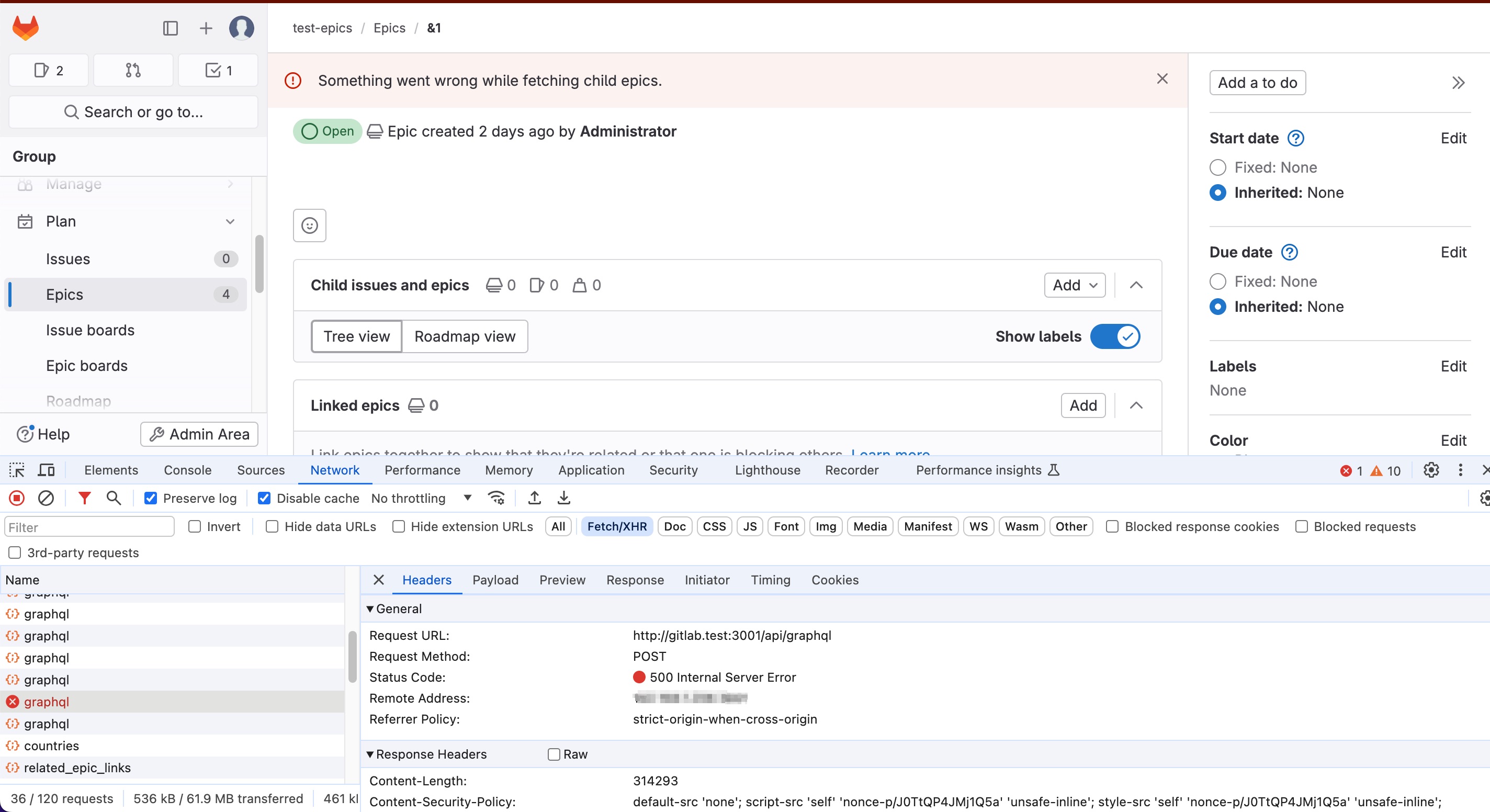Click the export HAR download icon
Image resolution: width=1490 pixels, height=812 pixels.
563,498
